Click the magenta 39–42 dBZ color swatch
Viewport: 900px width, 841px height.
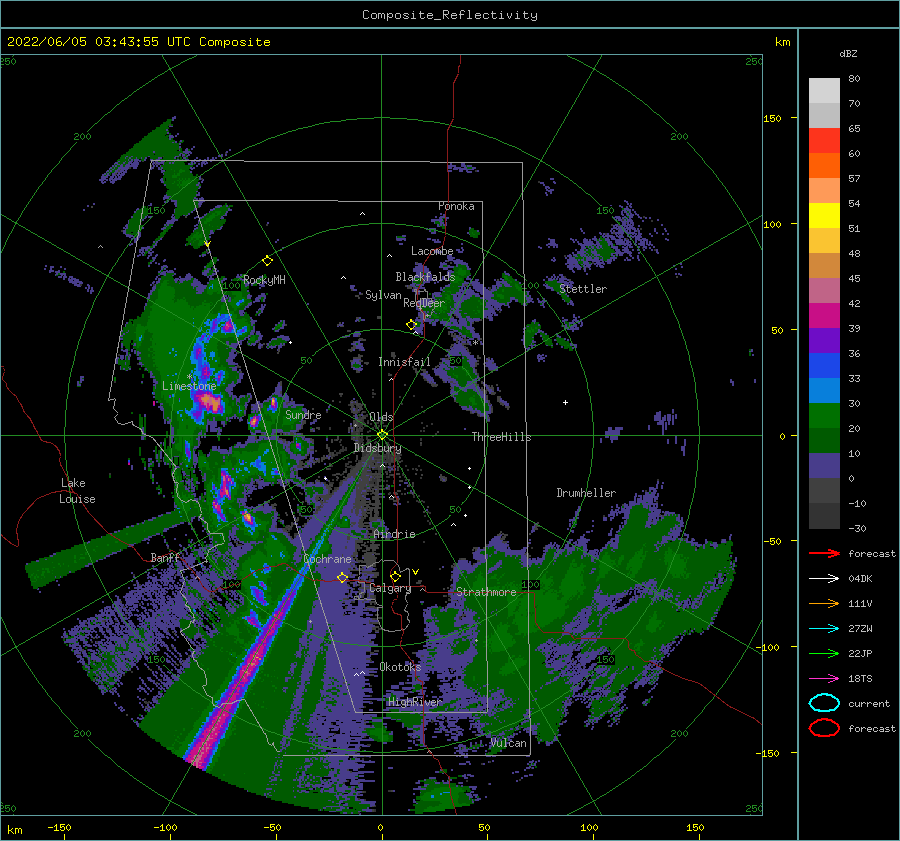pos(824,316)
